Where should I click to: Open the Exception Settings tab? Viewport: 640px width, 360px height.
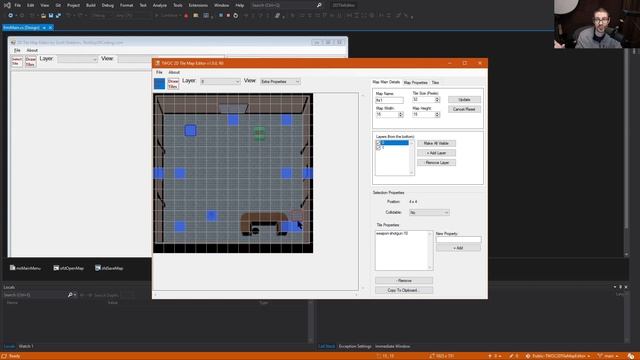[355, 346]
